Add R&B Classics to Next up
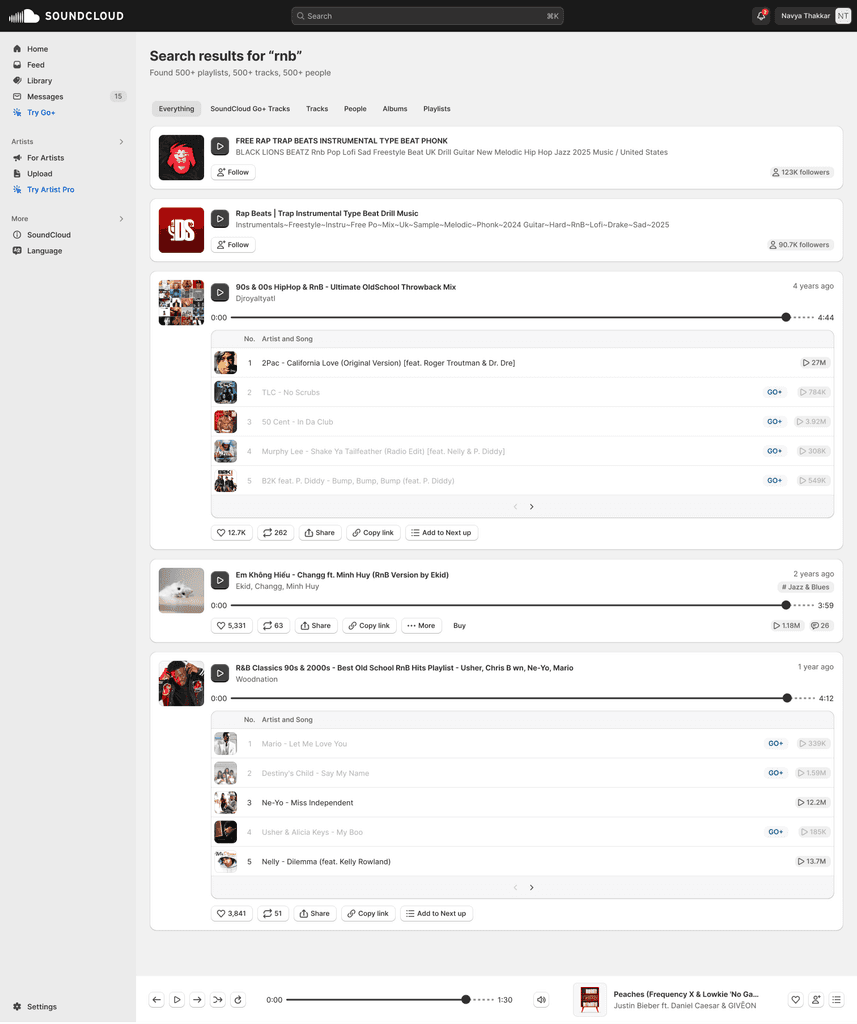Screen dimensions: 857x1024 coord(436,914)
